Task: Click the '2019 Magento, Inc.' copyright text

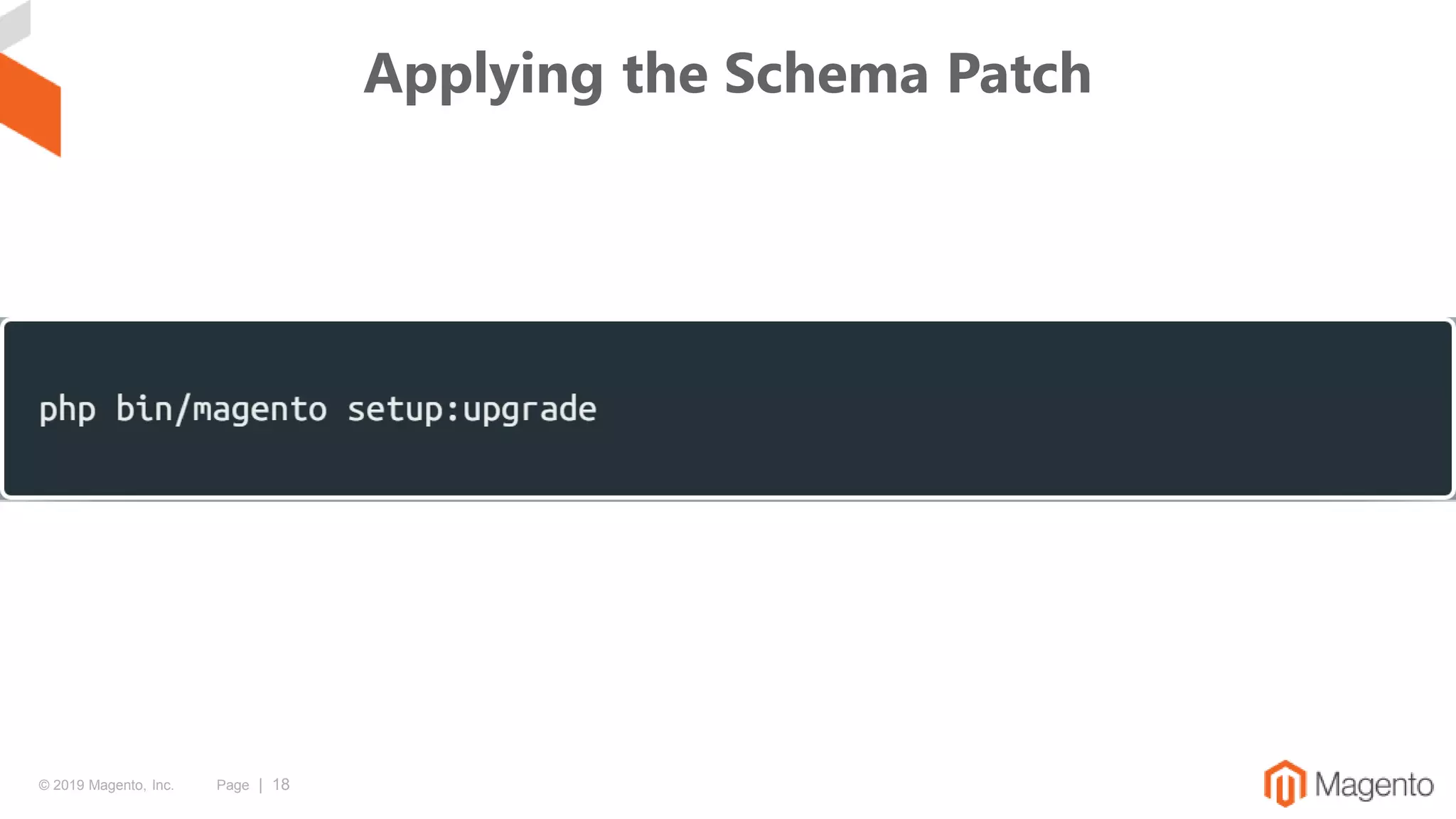Action: pos(112,786)
